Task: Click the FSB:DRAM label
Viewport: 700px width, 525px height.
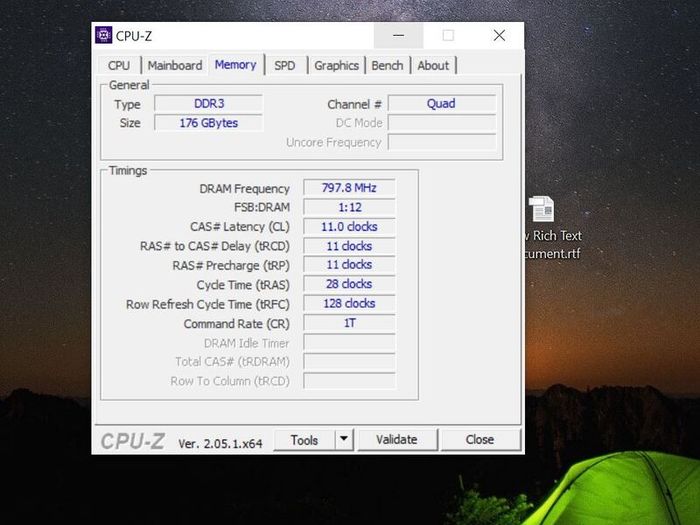Action: pyautogui.click(x=262, y=208)
